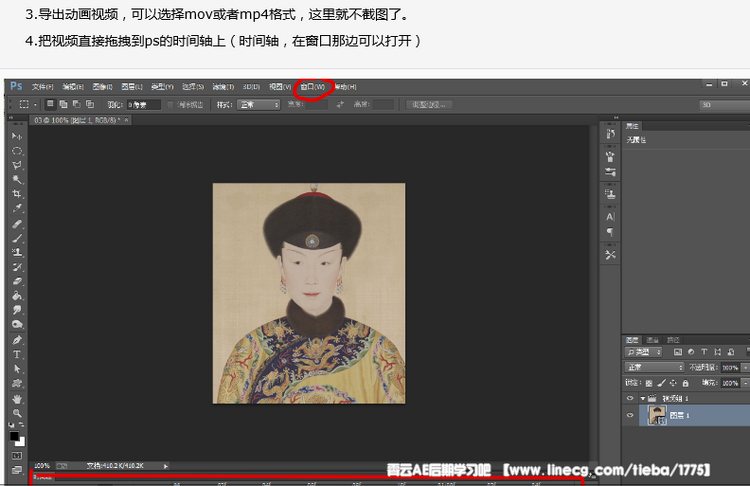Select the Path Selection tool

click(x=17, y=369)
